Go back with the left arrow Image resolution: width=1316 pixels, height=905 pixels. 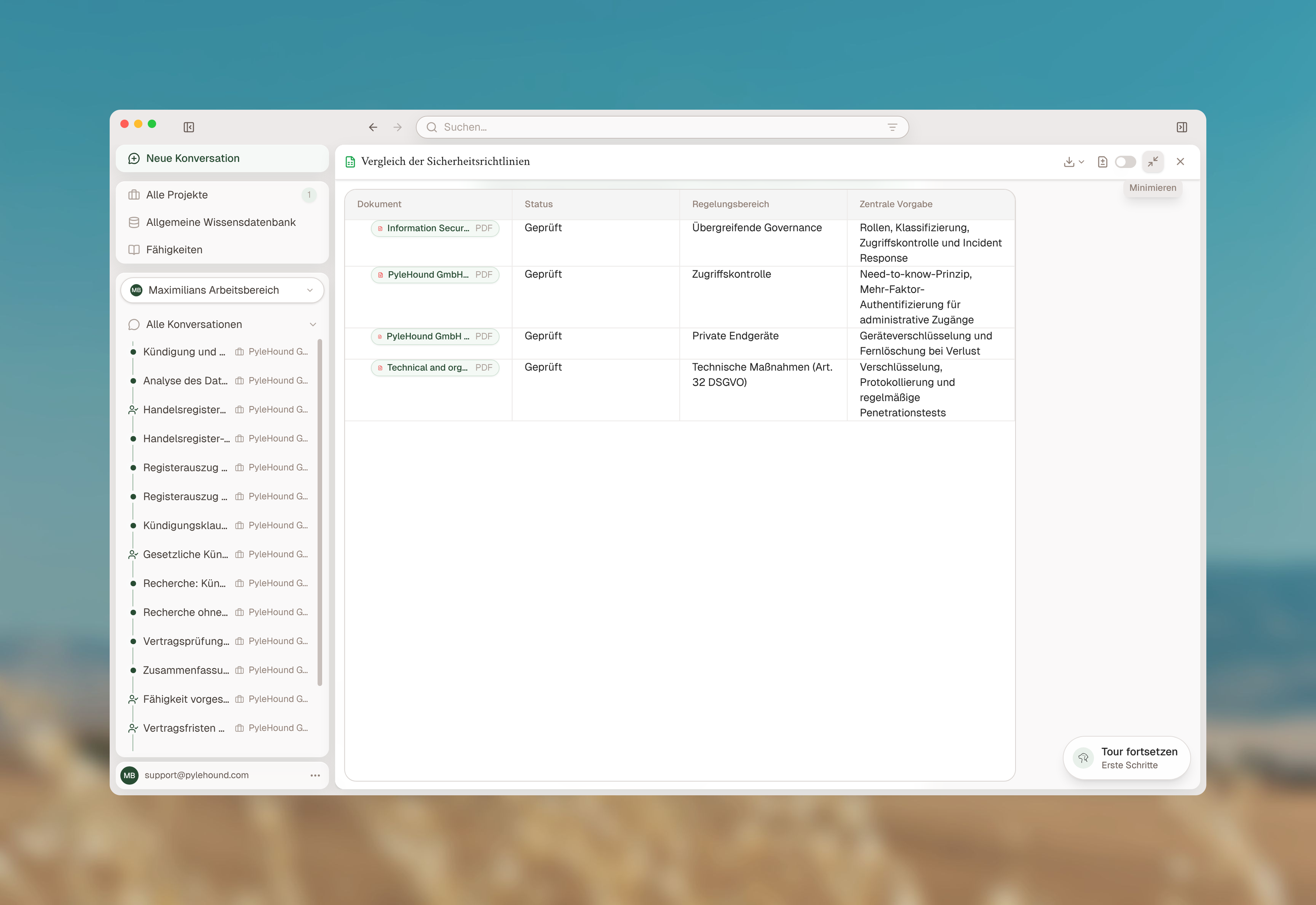[x=373, y=127]
